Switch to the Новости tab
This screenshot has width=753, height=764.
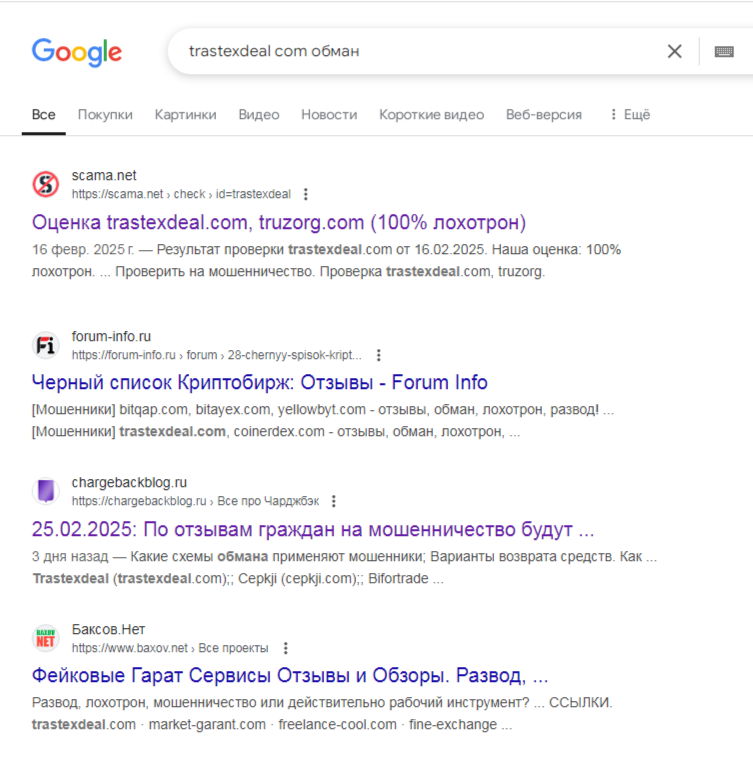[329, 115]
